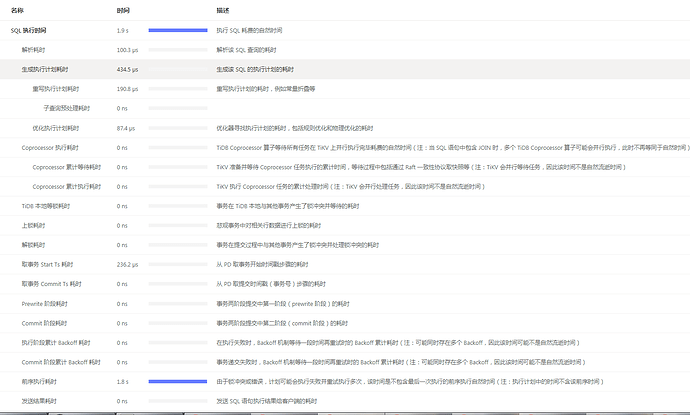Select the Prewrite 阶段耗时 row name
Viewport: 690px width, 415px height.
pos(44,304)
